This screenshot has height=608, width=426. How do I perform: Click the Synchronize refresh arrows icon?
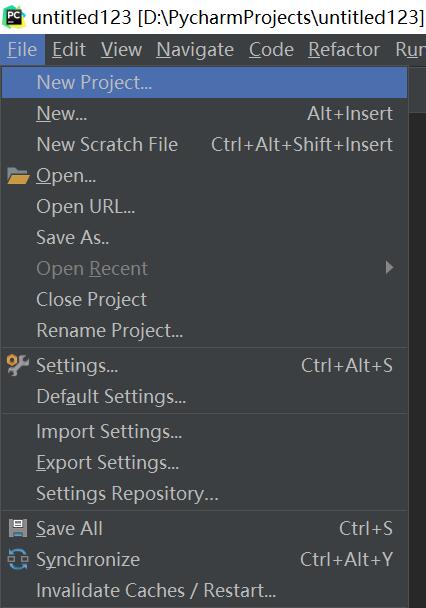(x=18, y=559)
